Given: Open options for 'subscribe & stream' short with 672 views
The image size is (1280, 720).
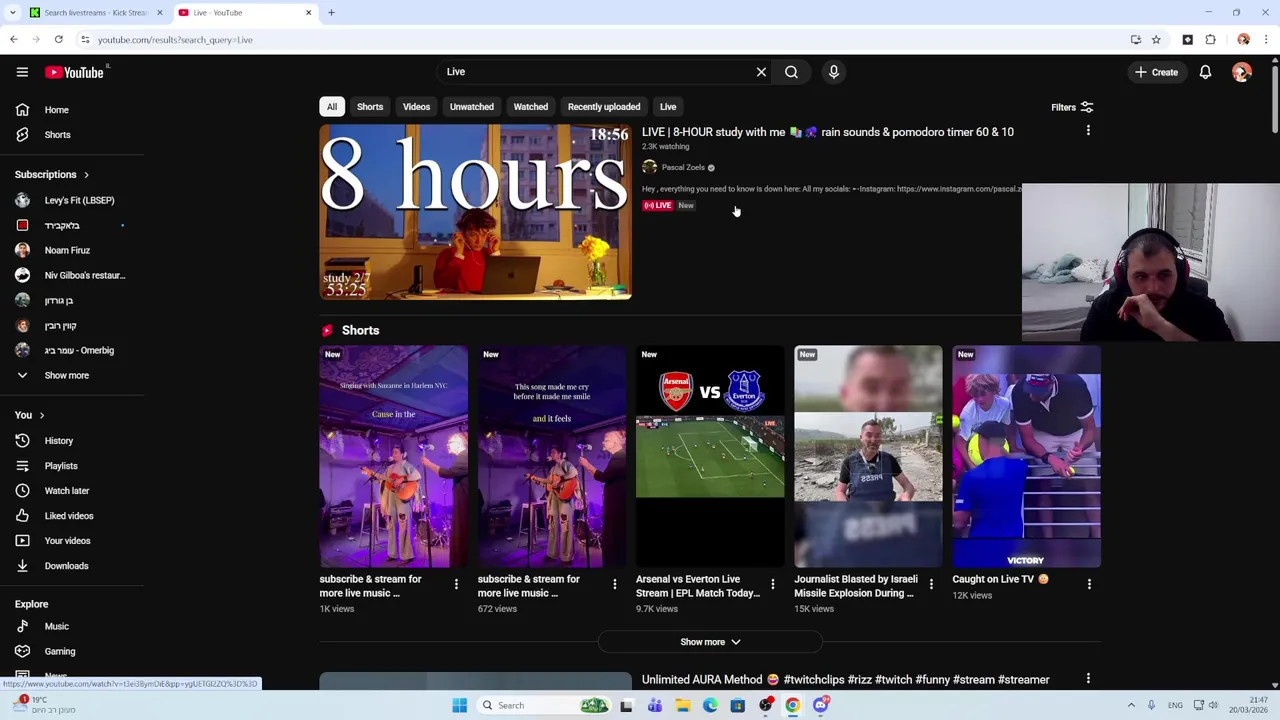Looking at the screenshot, I should (614, 584).
